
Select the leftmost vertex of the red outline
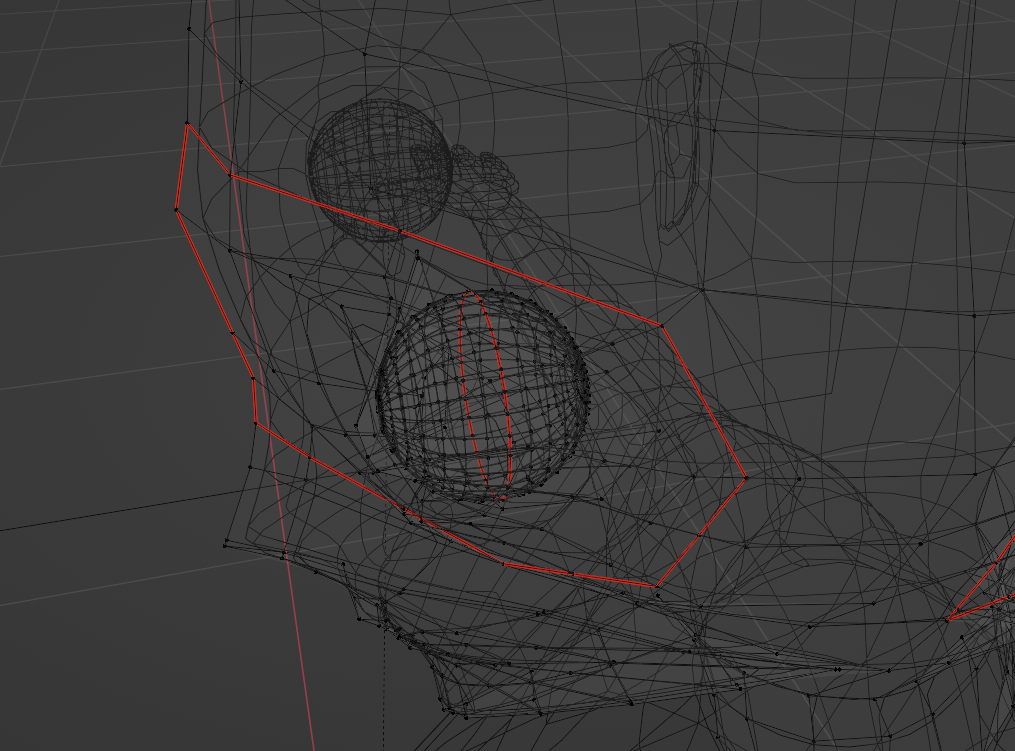[x=176, y=209]
